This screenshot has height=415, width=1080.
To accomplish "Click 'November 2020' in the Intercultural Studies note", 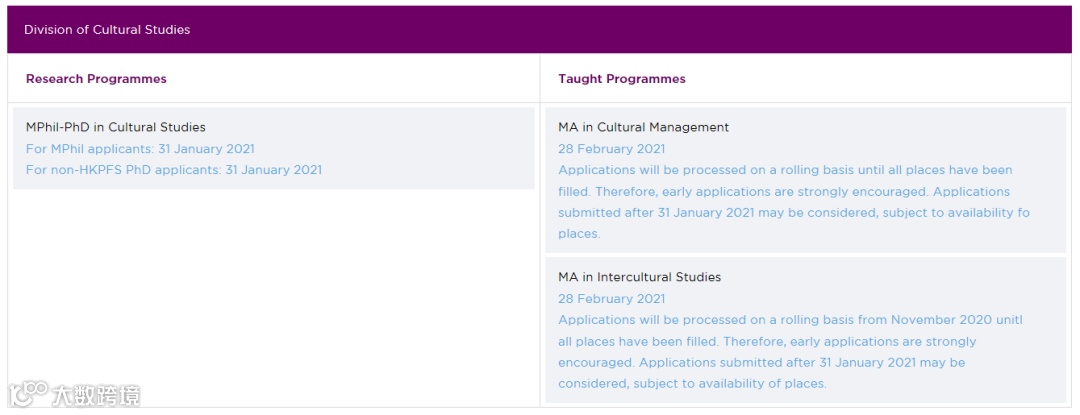I will 941,320.
